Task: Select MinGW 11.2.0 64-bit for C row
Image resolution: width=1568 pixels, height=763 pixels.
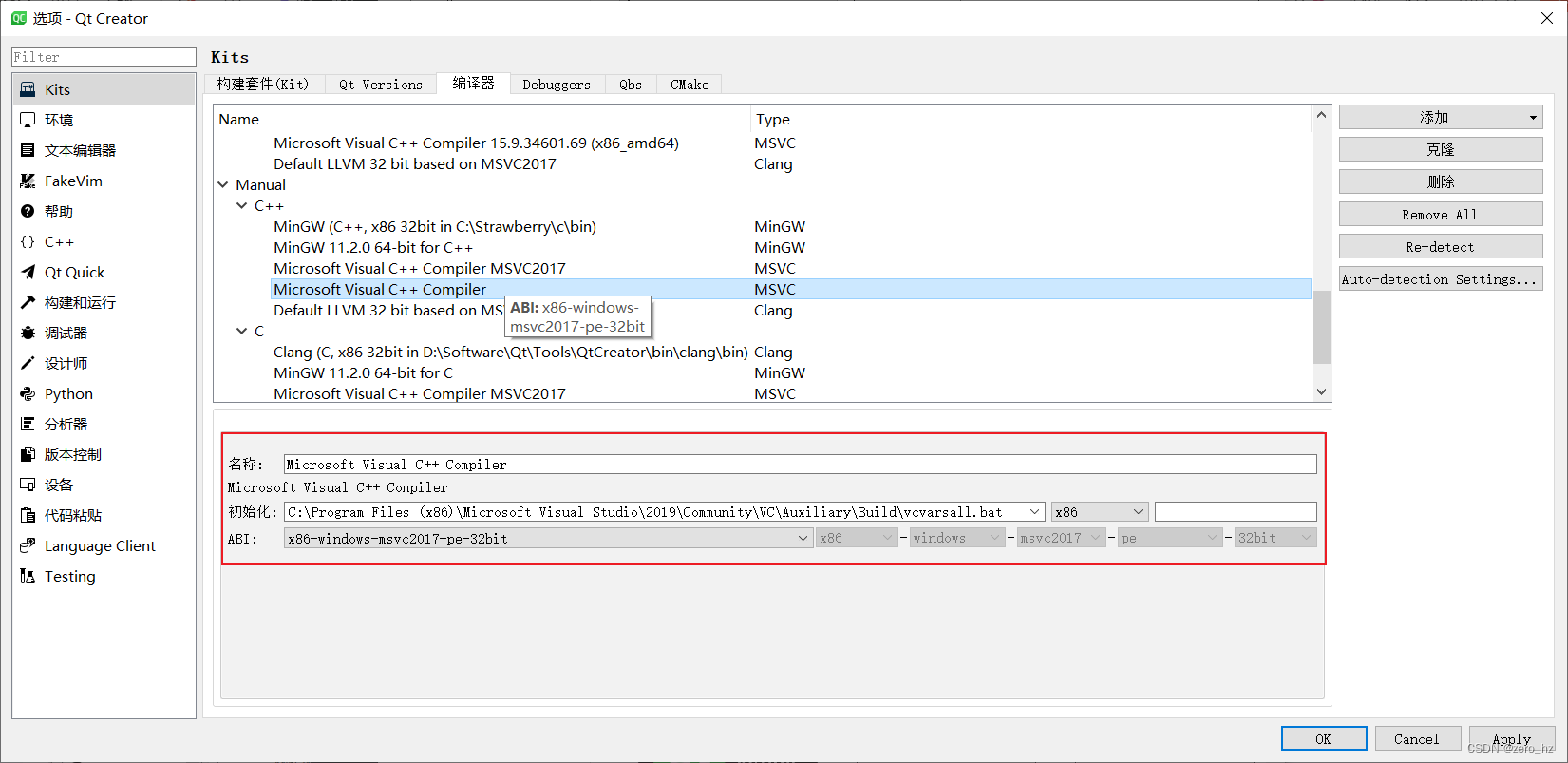Action: [790, 372]
